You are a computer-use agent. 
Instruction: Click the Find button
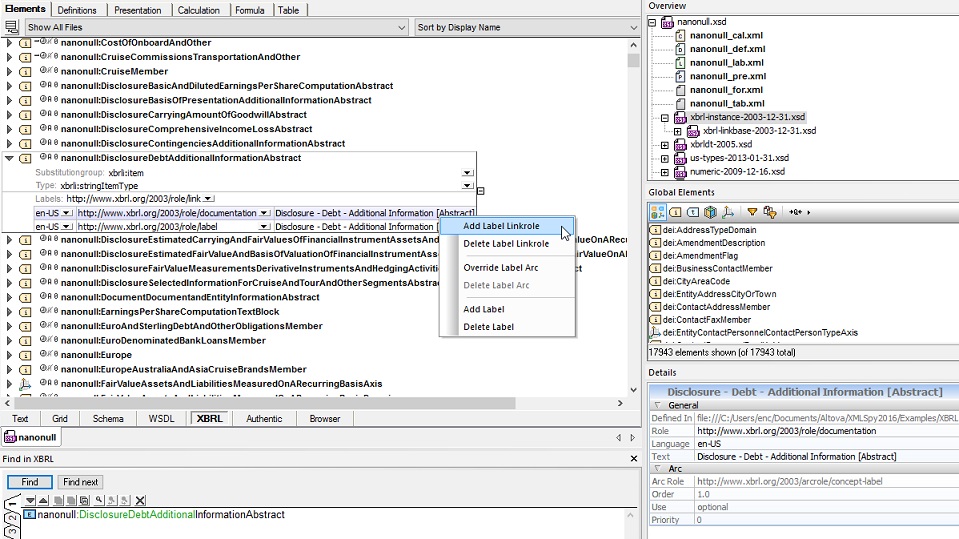tap(29, 482)
